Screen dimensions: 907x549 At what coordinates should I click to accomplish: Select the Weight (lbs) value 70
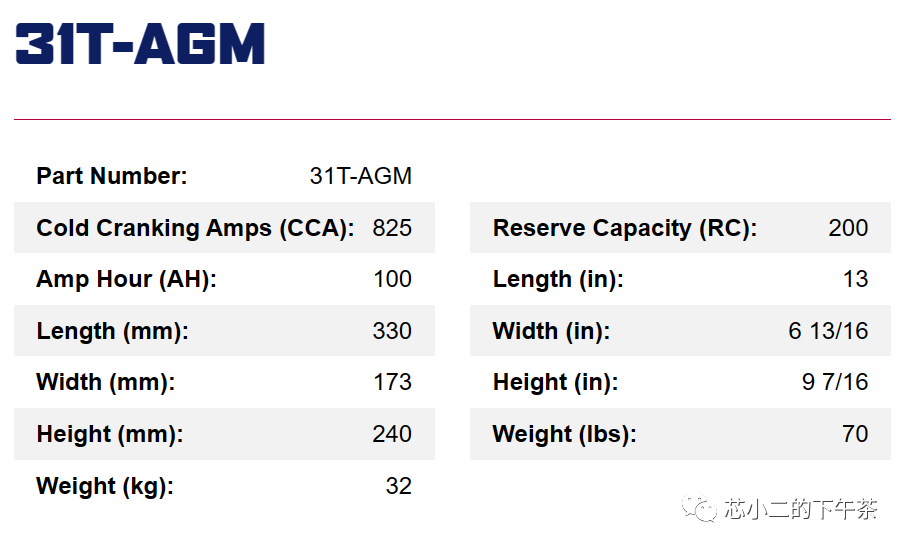pyautogui.click(x=855, y=434)
